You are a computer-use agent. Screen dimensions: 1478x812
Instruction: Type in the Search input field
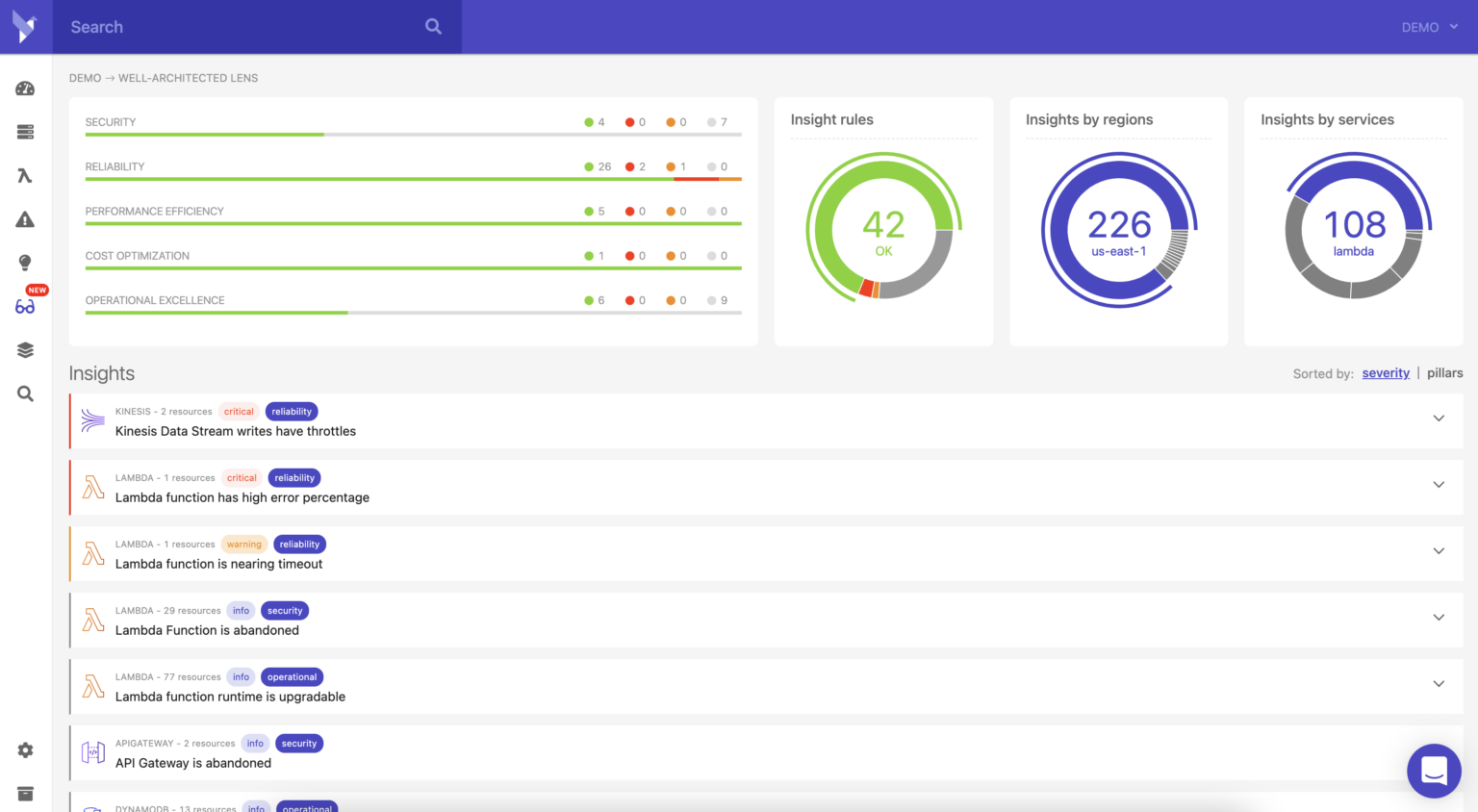click(241, 27)
